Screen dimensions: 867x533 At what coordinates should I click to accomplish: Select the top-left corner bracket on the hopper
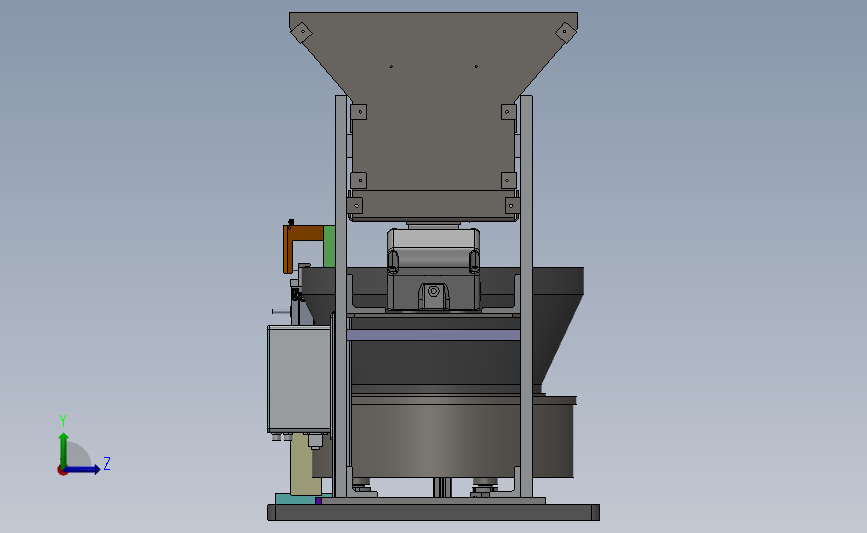[x=301, y=32]
